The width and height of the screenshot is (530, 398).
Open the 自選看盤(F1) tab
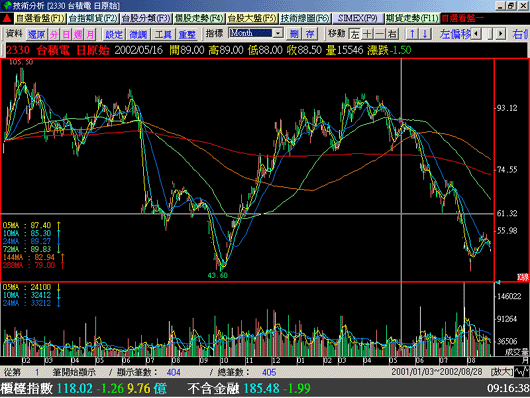coord(40,18)
